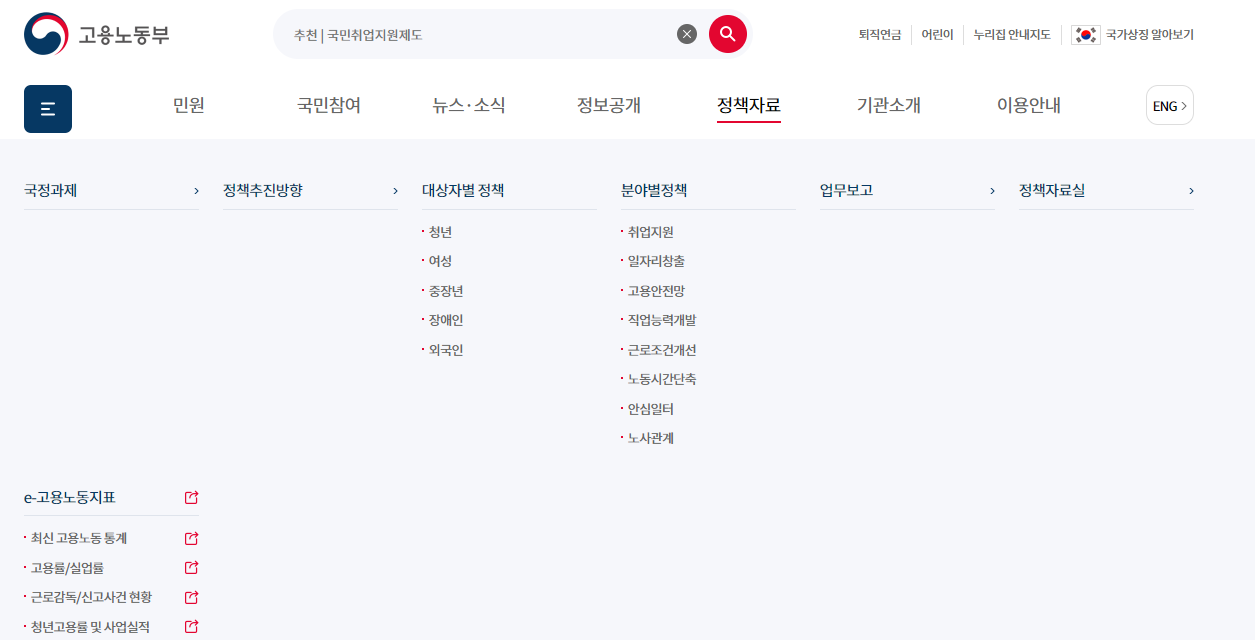
Task: Open external link icon beside 청년고용률 및 사업실적
Action: [192, 627]
